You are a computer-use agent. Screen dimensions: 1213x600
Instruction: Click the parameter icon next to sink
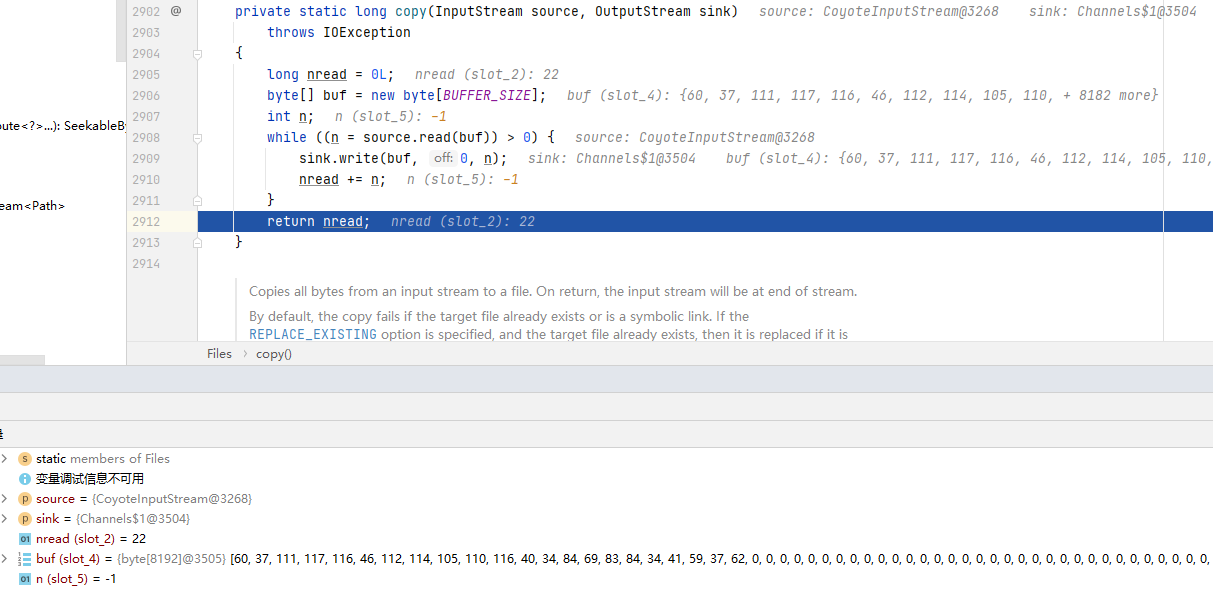25,518
